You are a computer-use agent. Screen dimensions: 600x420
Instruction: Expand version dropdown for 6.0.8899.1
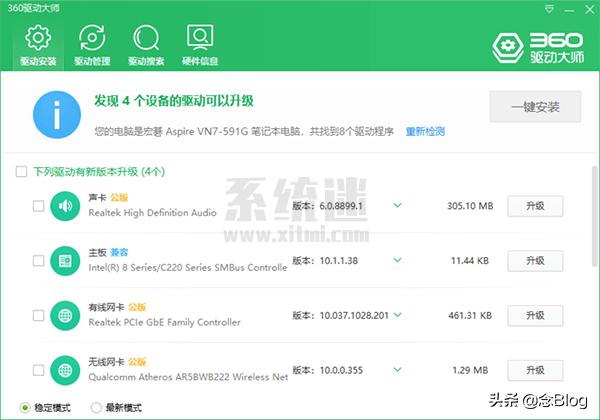[398, 206]
